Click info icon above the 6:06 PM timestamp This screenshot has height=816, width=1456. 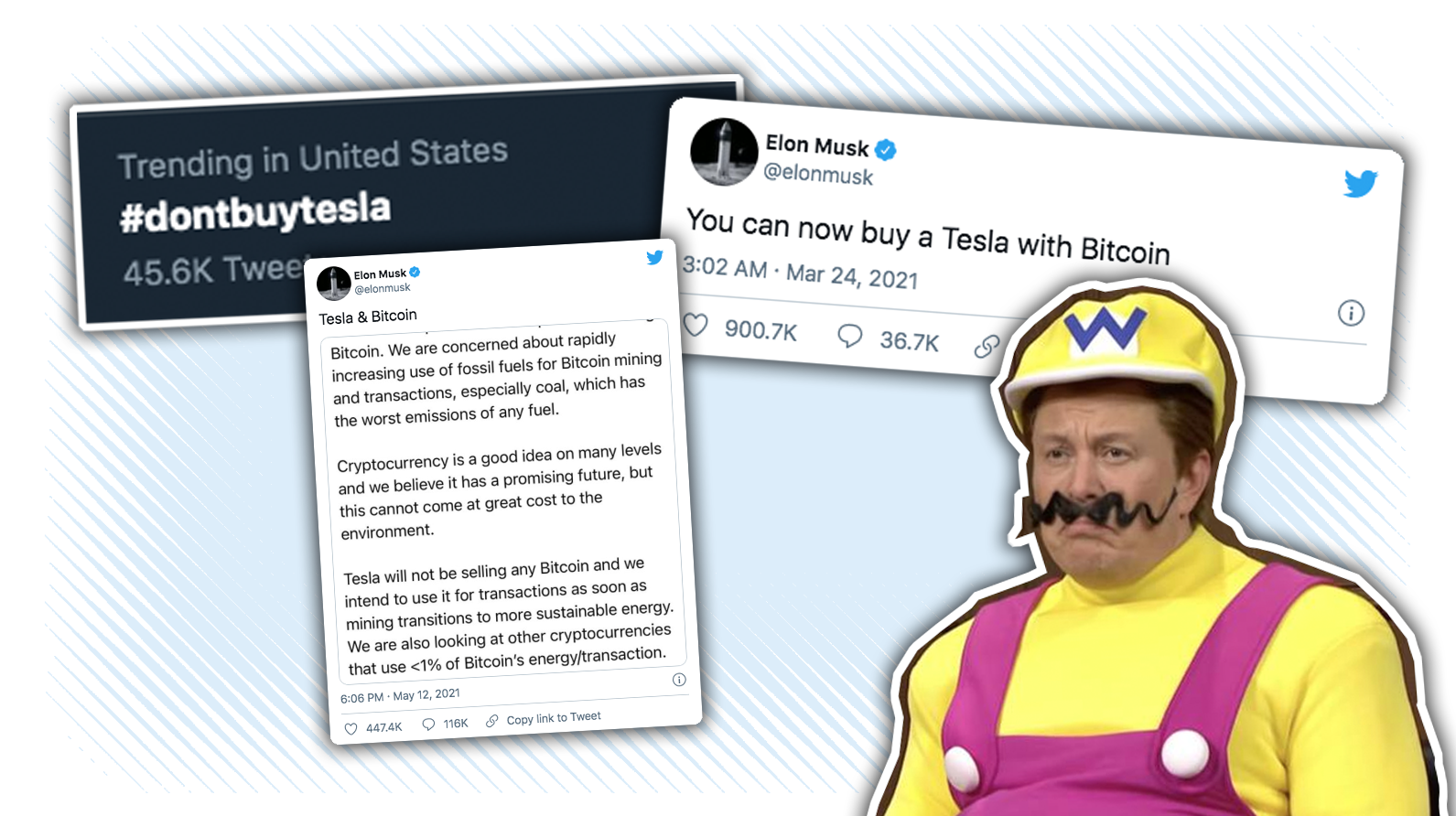tap(679, 680)
